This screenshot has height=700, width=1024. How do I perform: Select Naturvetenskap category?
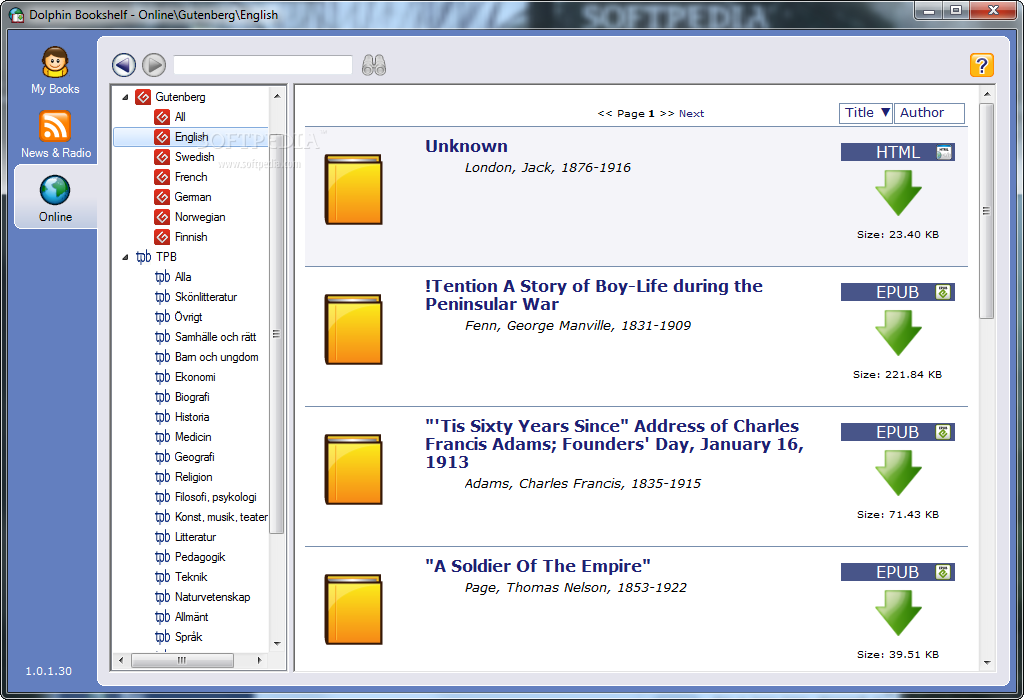(212, 597)
